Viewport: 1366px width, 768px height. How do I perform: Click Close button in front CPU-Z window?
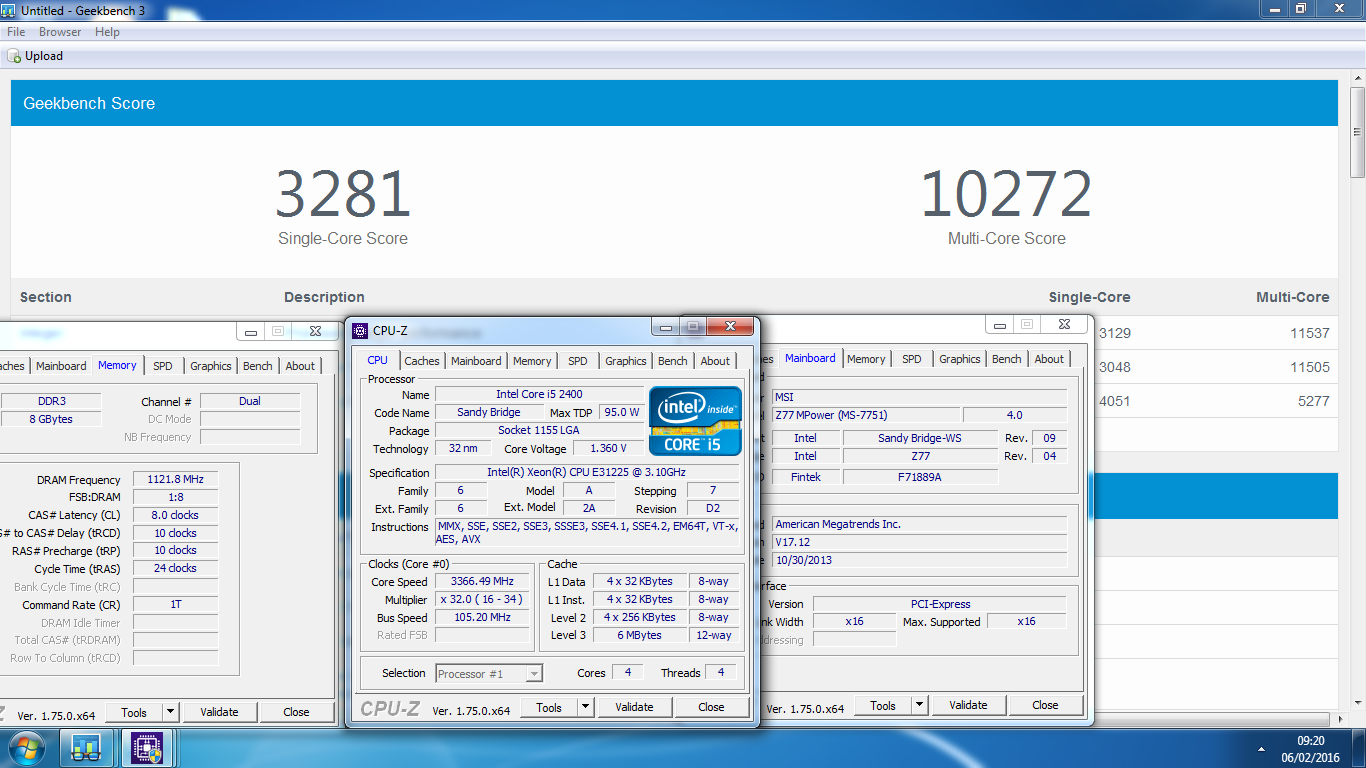(x=711, y=707)
